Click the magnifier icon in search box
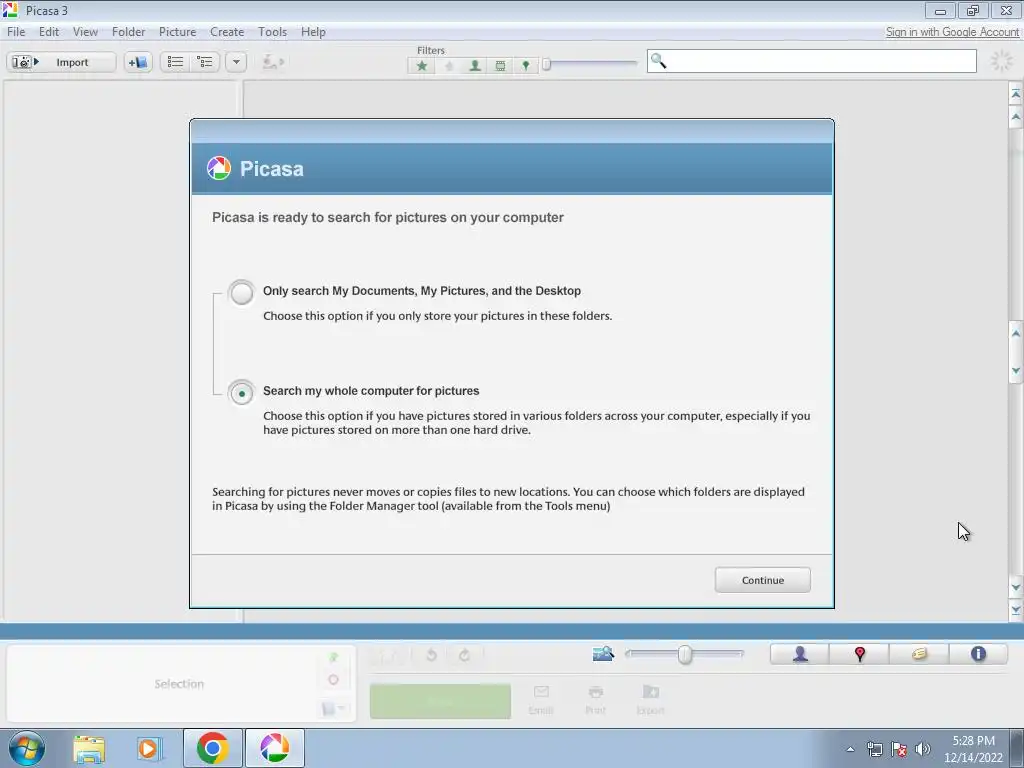 (x=658, y=61)
